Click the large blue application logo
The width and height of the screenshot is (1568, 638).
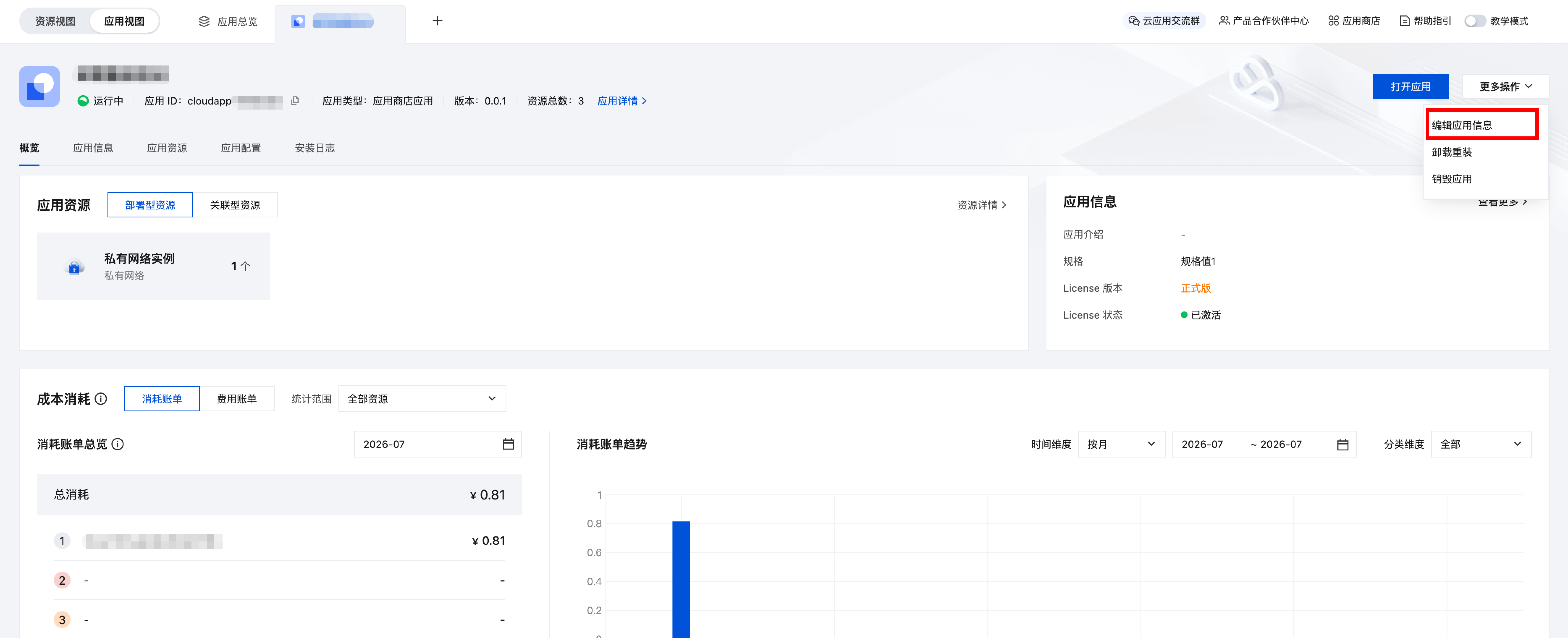click(39, 86)
